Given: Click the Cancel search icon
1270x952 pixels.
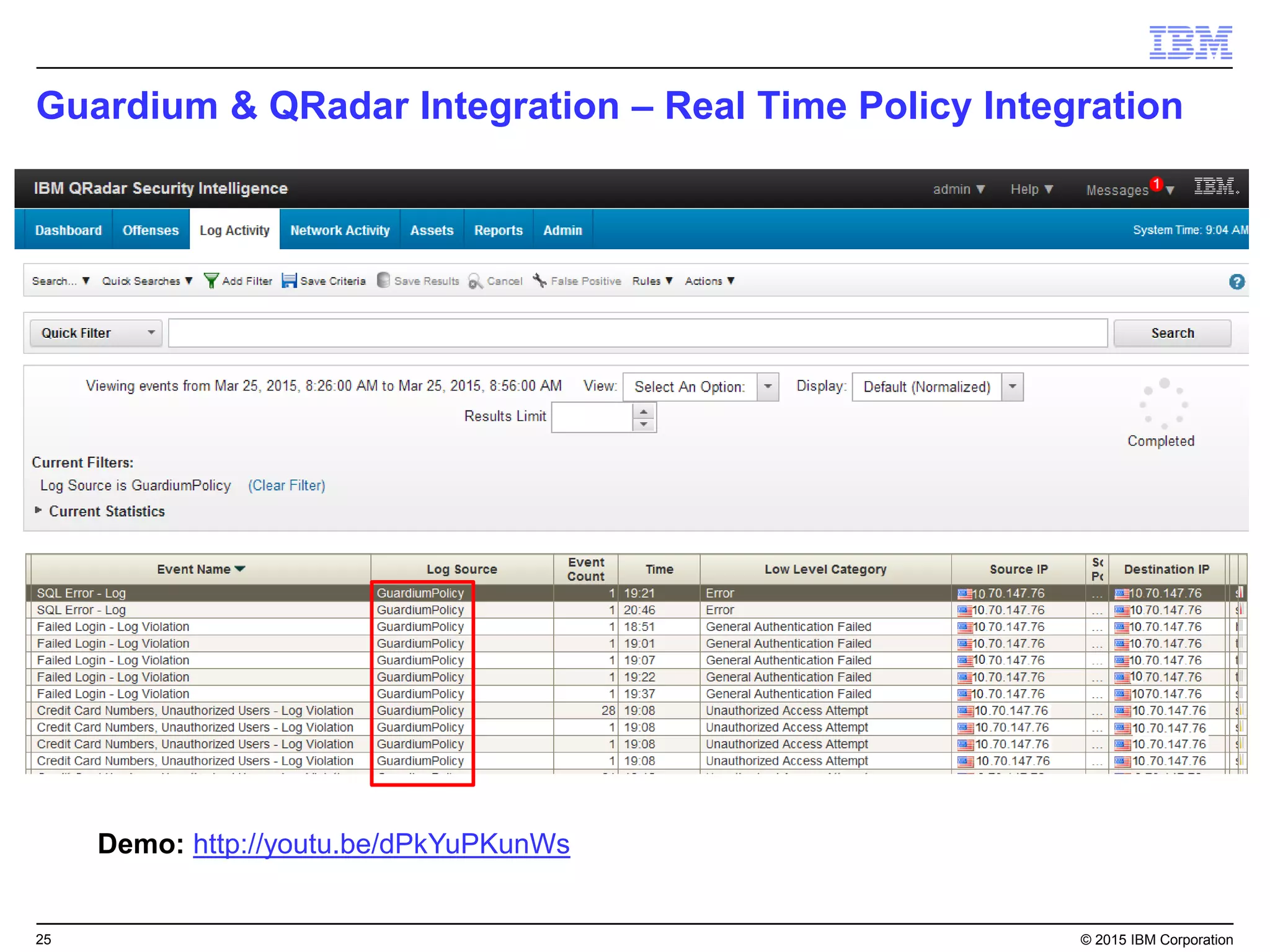Looking at the screenshot, I should [475, 281].
